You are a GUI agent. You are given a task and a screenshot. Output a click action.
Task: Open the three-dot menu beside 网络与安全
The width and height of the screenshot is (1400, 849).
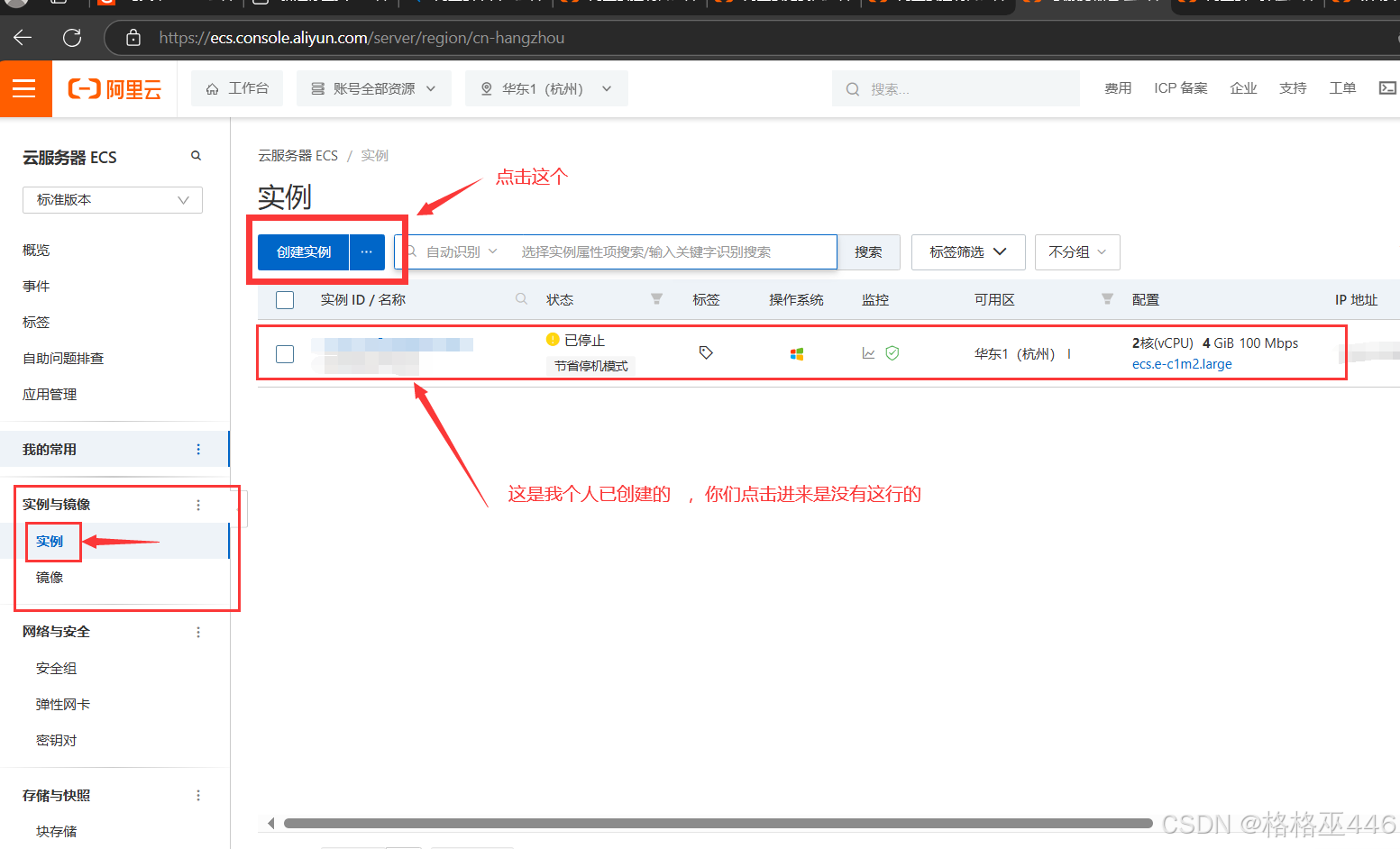click(198, 633)
